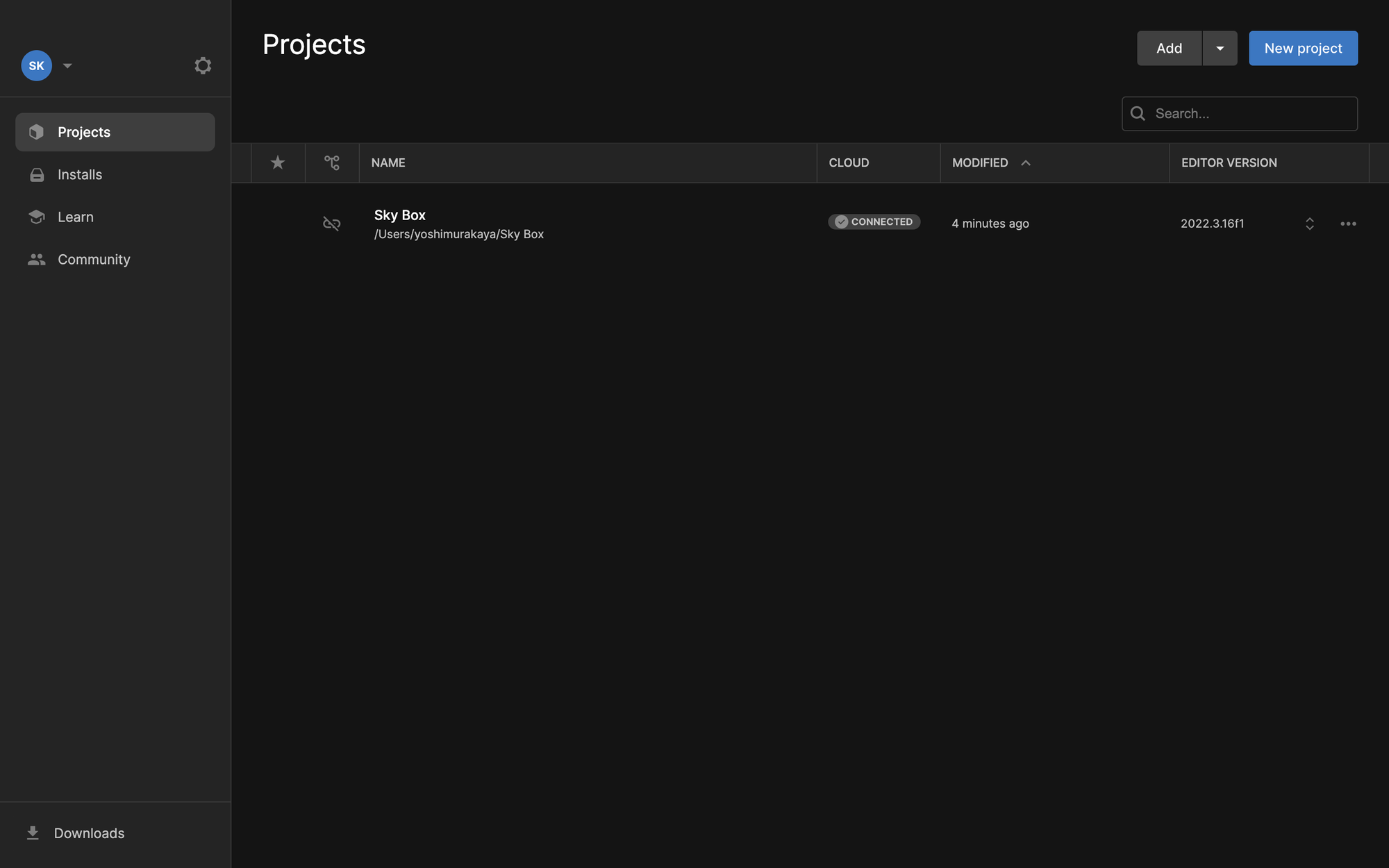Click Sky Box unlinked source control icon
The image size is (1389, 868).
coord(332,224)
